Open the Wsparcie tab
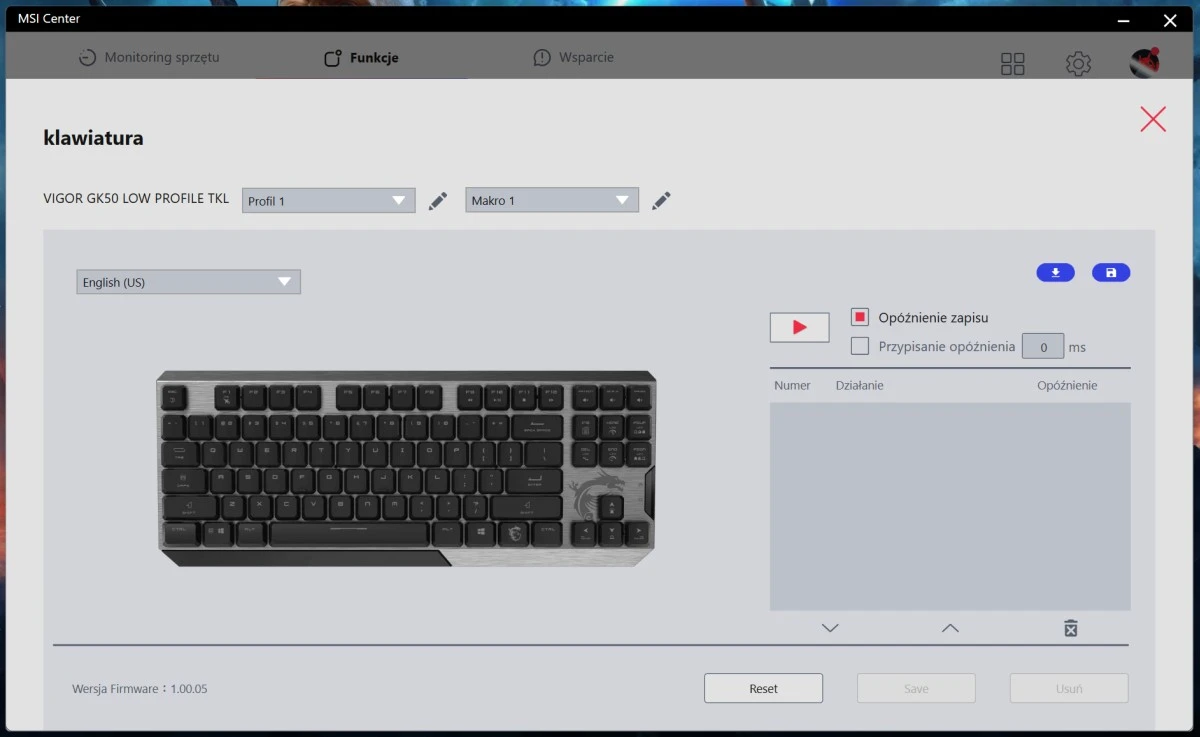 coord(574,58)
